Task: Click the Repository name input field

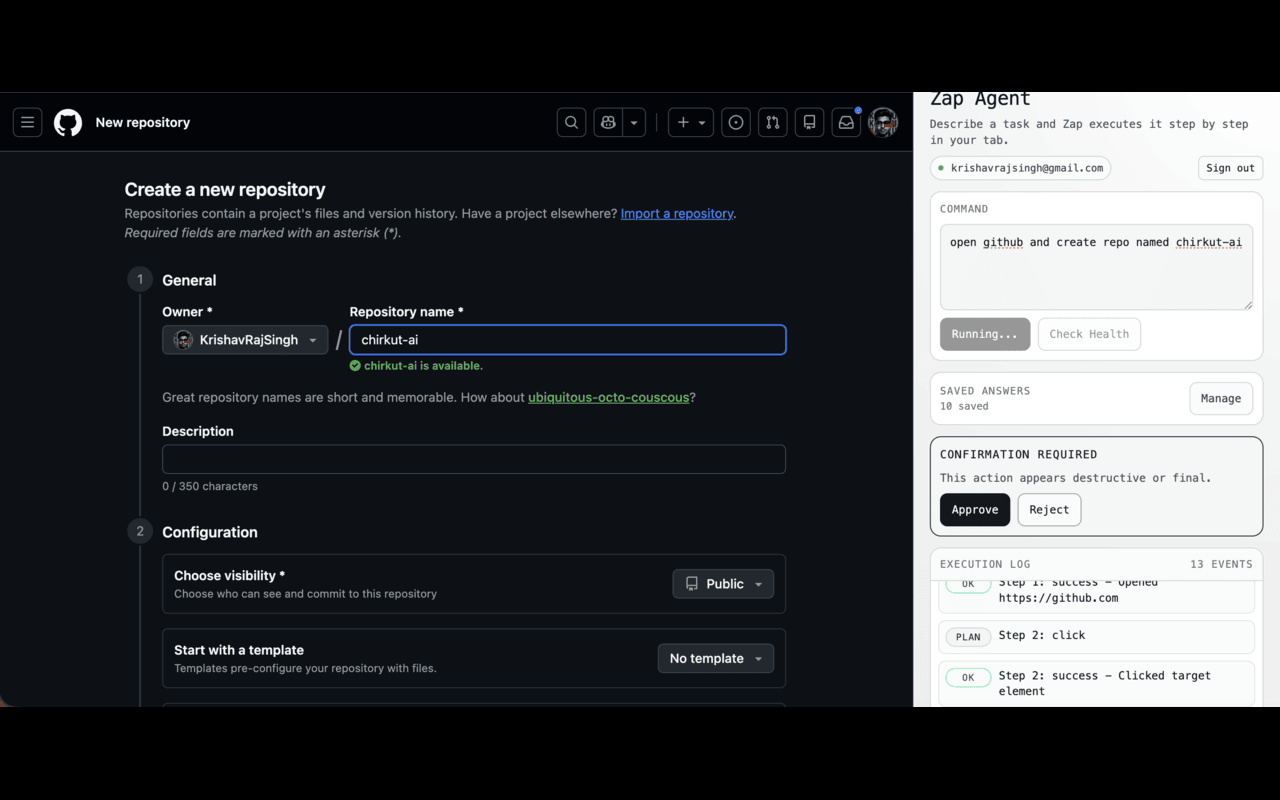Action: pos(568,340)
